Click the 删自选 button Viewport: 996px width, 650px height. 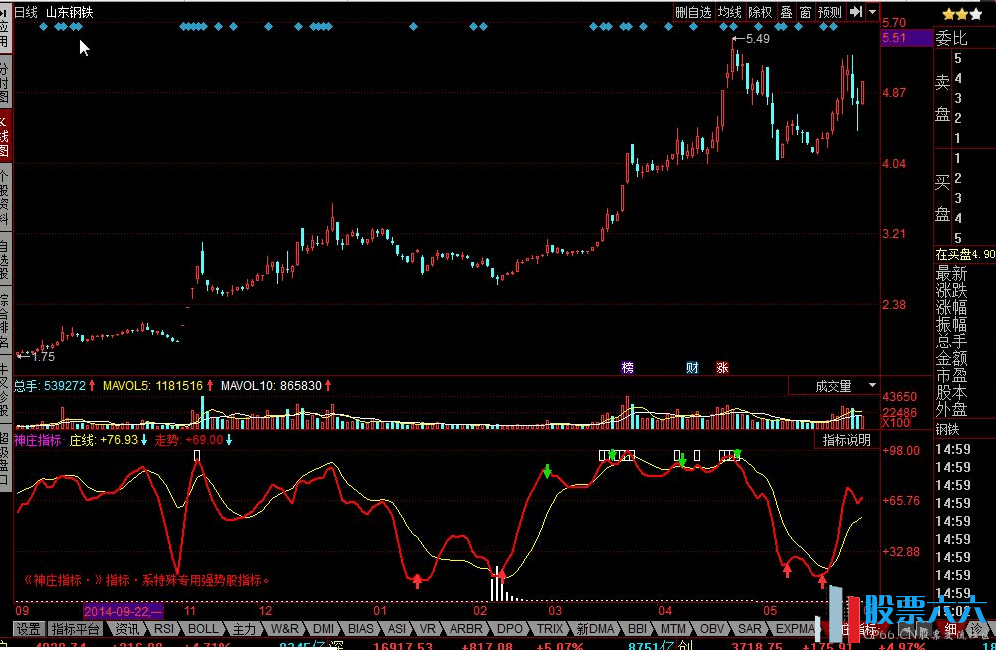coord(693,12)
